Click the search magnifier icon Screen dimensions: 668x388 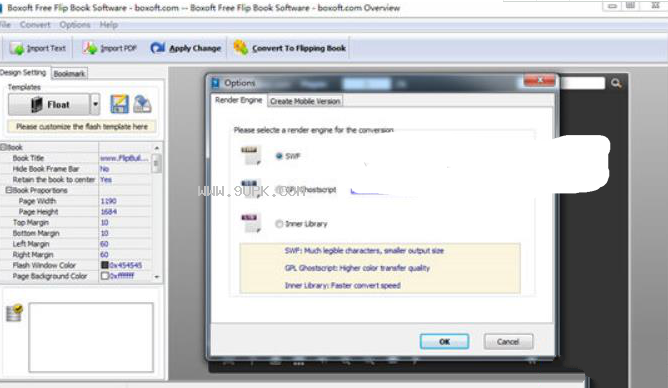(x=616, y=83)
